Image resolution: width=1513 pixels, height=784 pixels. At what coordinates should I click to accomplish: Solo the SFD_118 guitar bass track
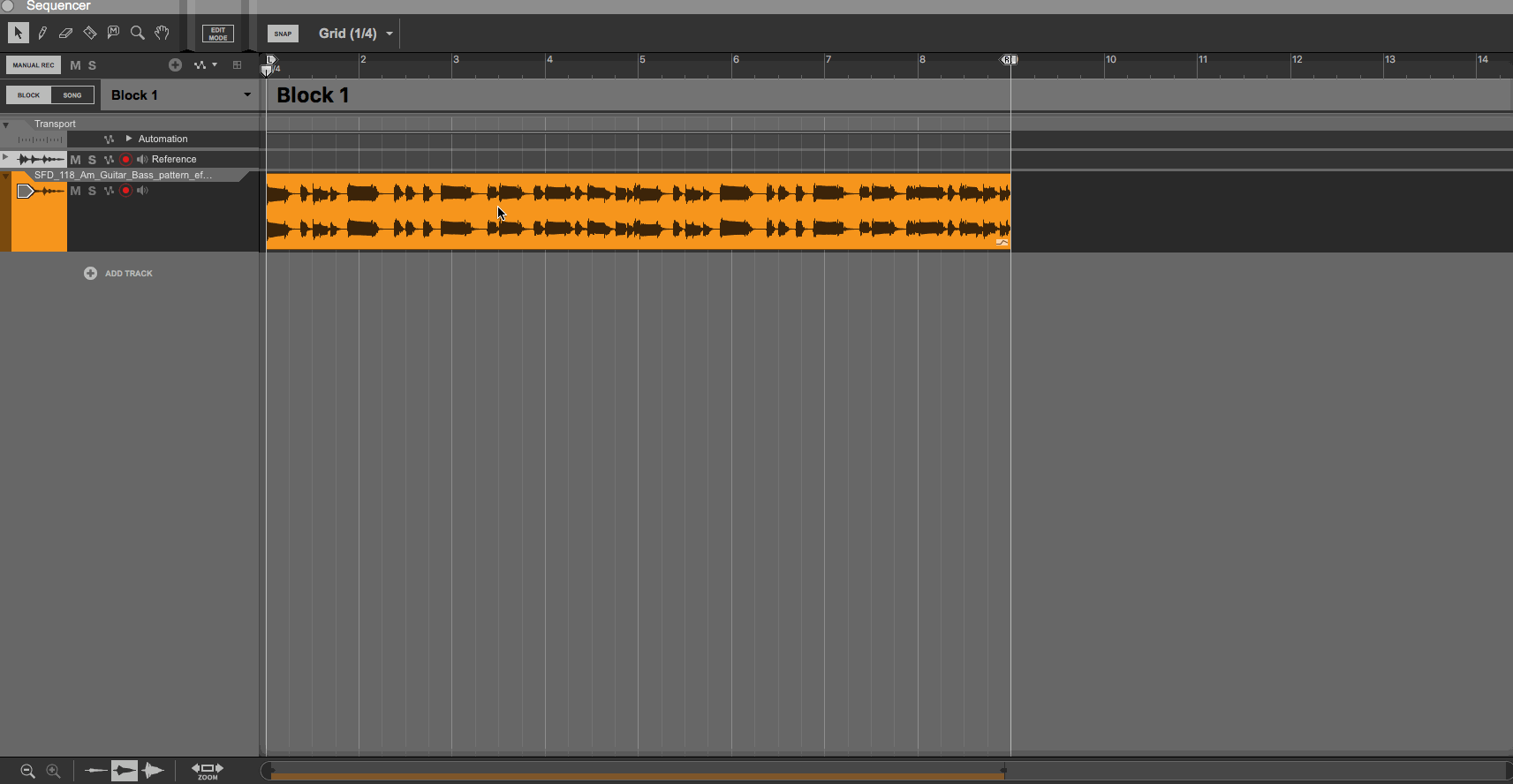(92, 191)
